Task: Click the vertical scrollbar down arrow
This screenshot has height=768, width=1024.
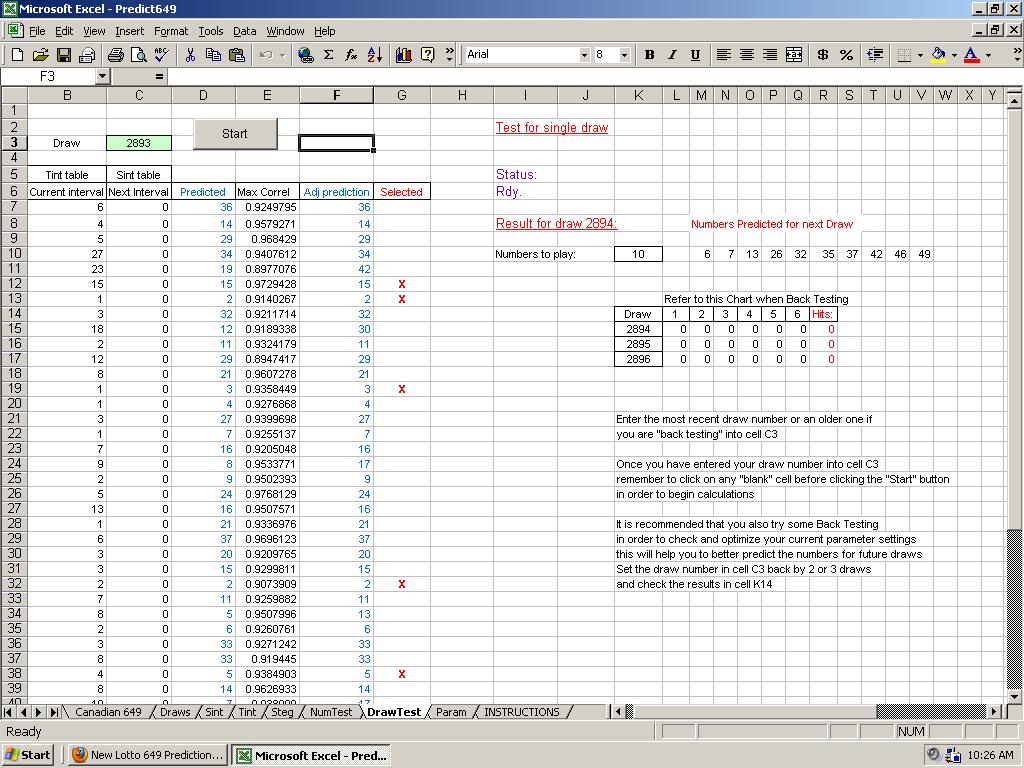Action: point(1014,696)
